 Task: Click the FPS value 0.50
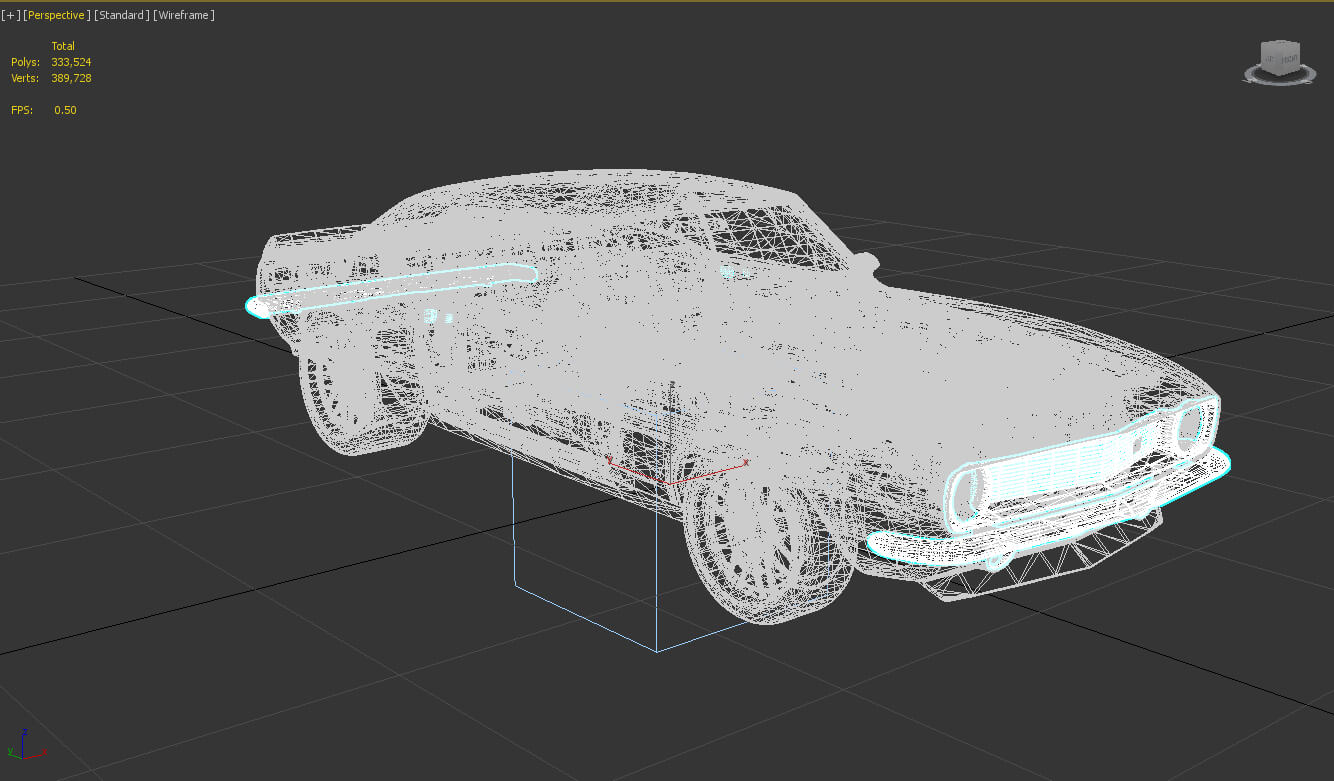tap(65, 110)
